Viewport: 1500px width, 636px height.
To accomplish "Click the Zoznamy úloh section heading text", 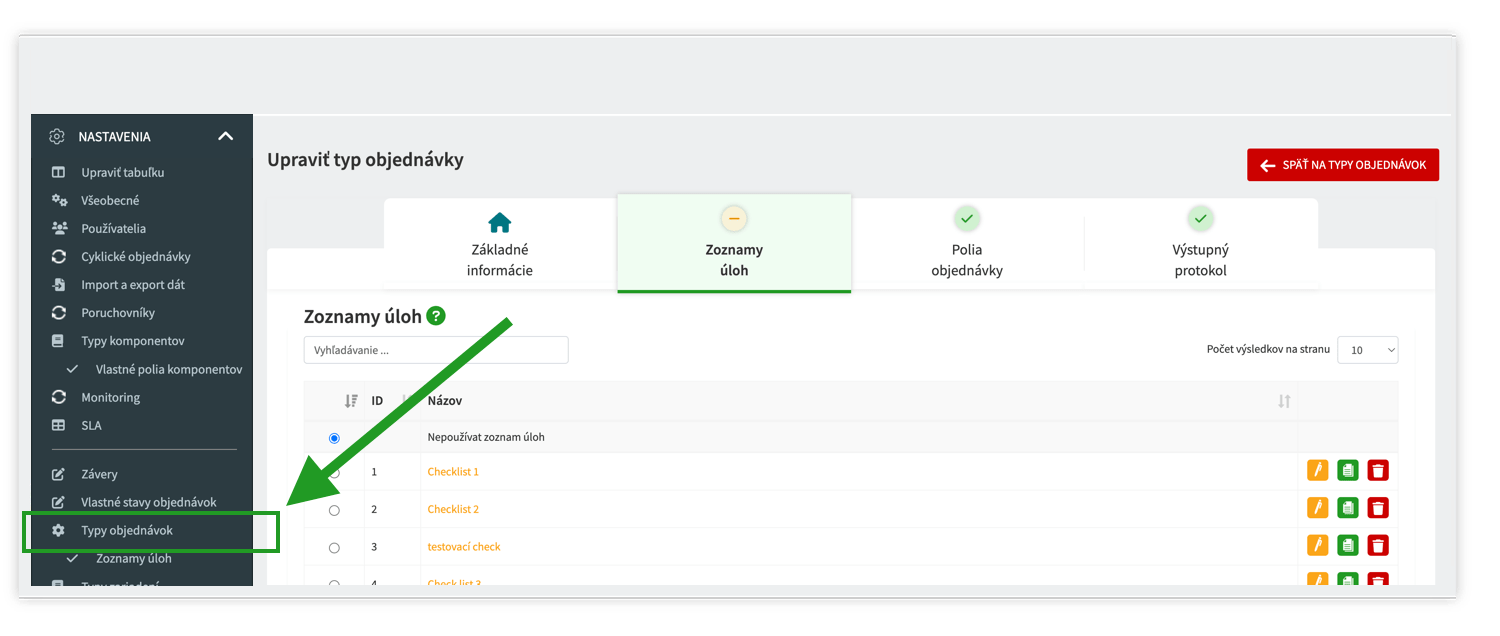I will (x=363, y=317).
